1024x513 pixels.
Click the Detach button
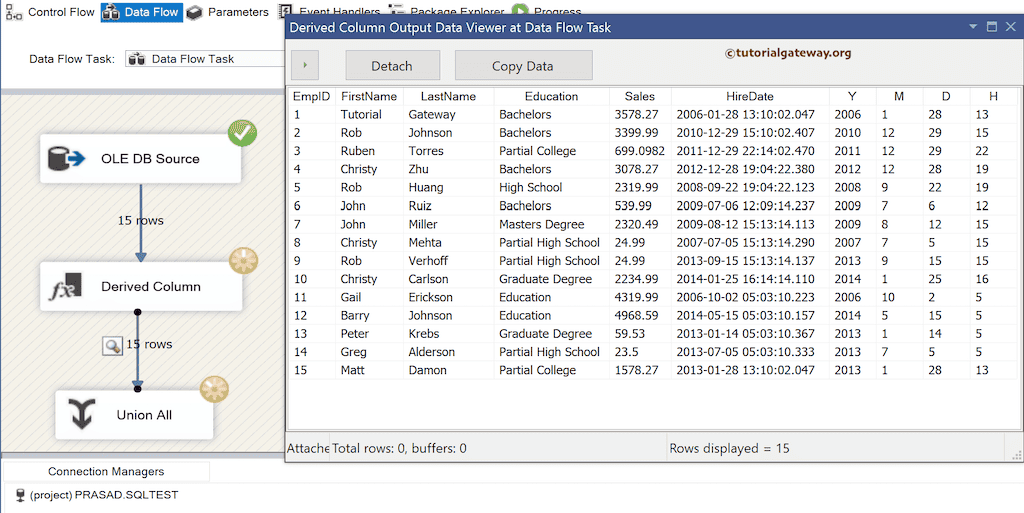tap(392, 65)
